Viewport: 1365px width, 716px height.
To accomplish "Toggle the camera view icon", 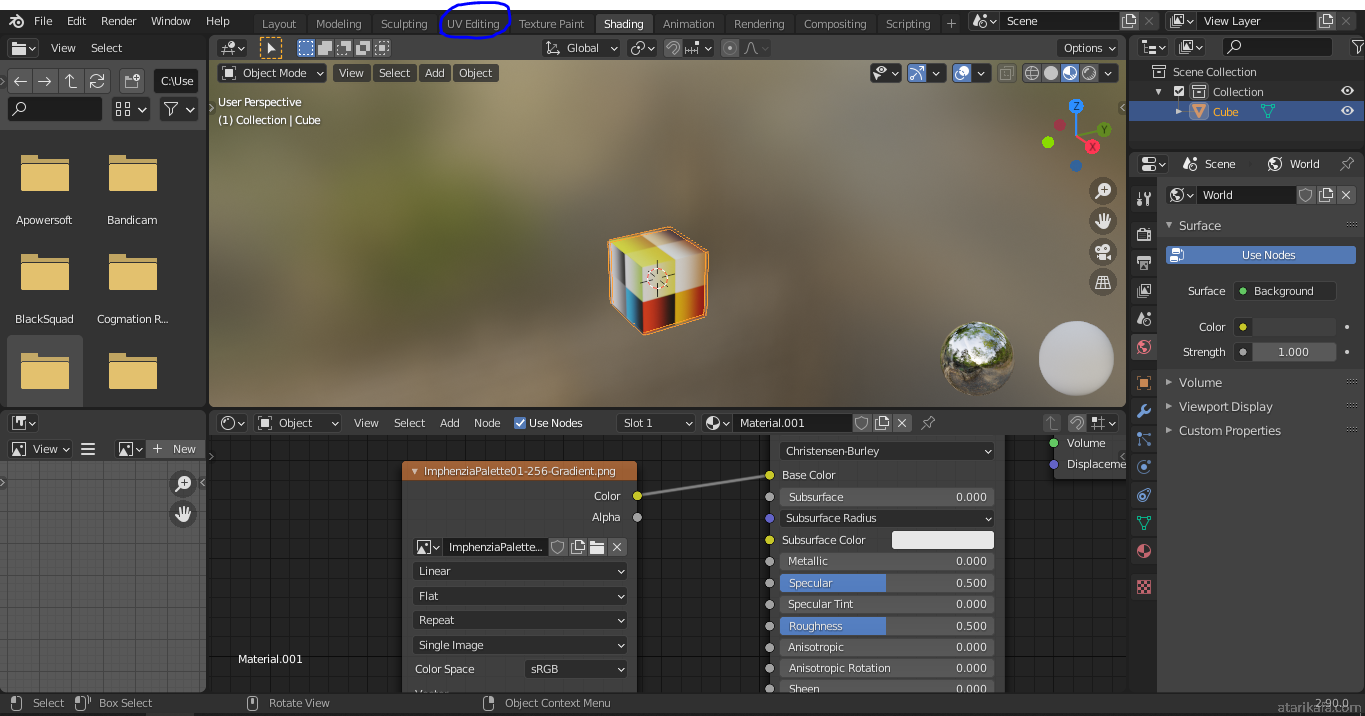I will click(1103, 252).
